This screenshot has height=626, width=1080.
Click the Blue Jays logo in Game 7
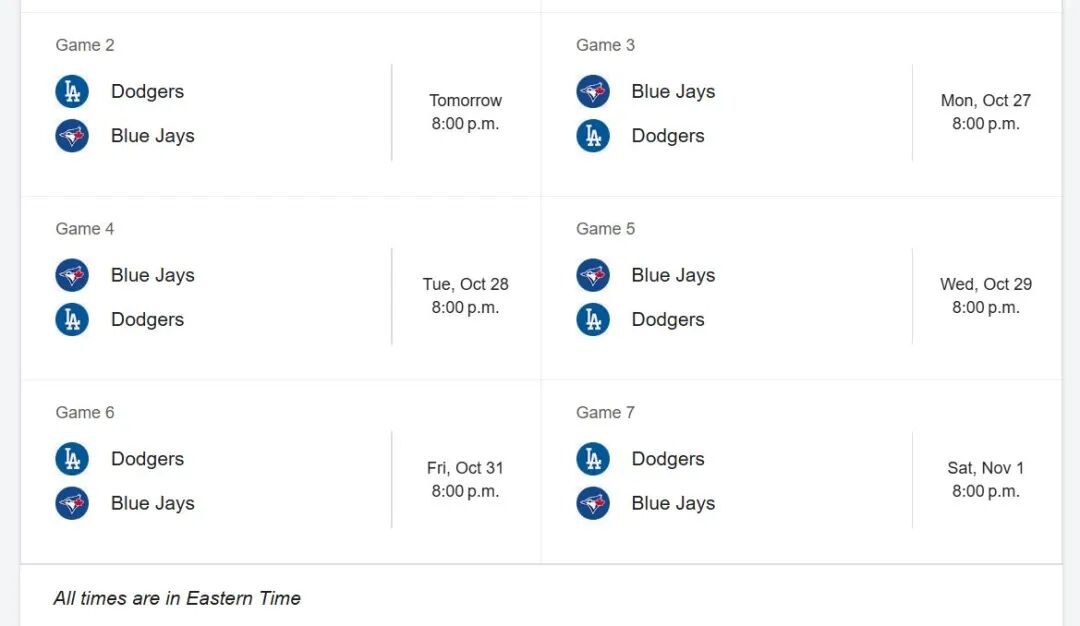coord(593,503)
